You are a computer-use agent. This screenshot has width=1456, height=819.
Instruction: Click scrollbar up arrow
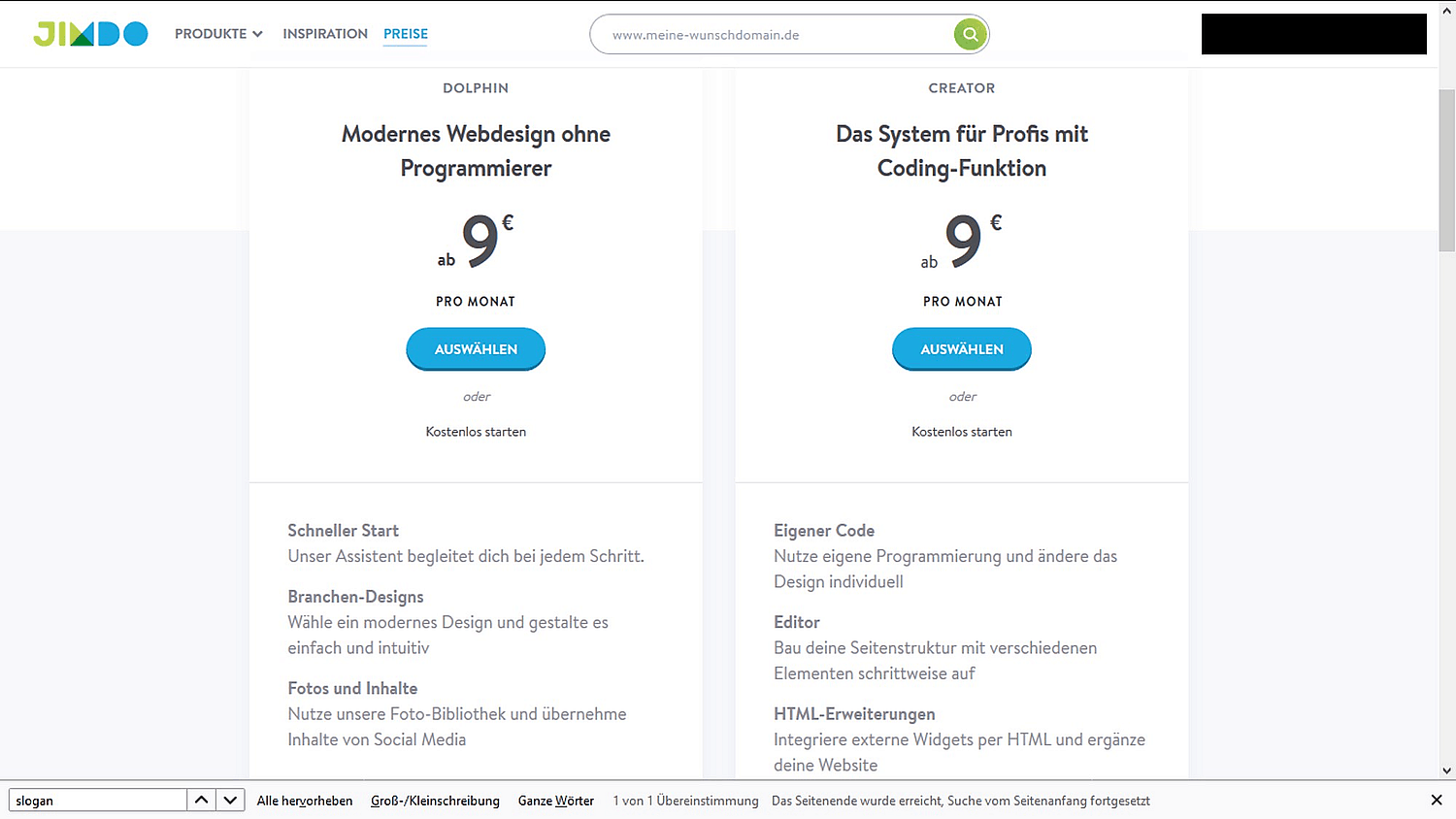pos(1447,10)
